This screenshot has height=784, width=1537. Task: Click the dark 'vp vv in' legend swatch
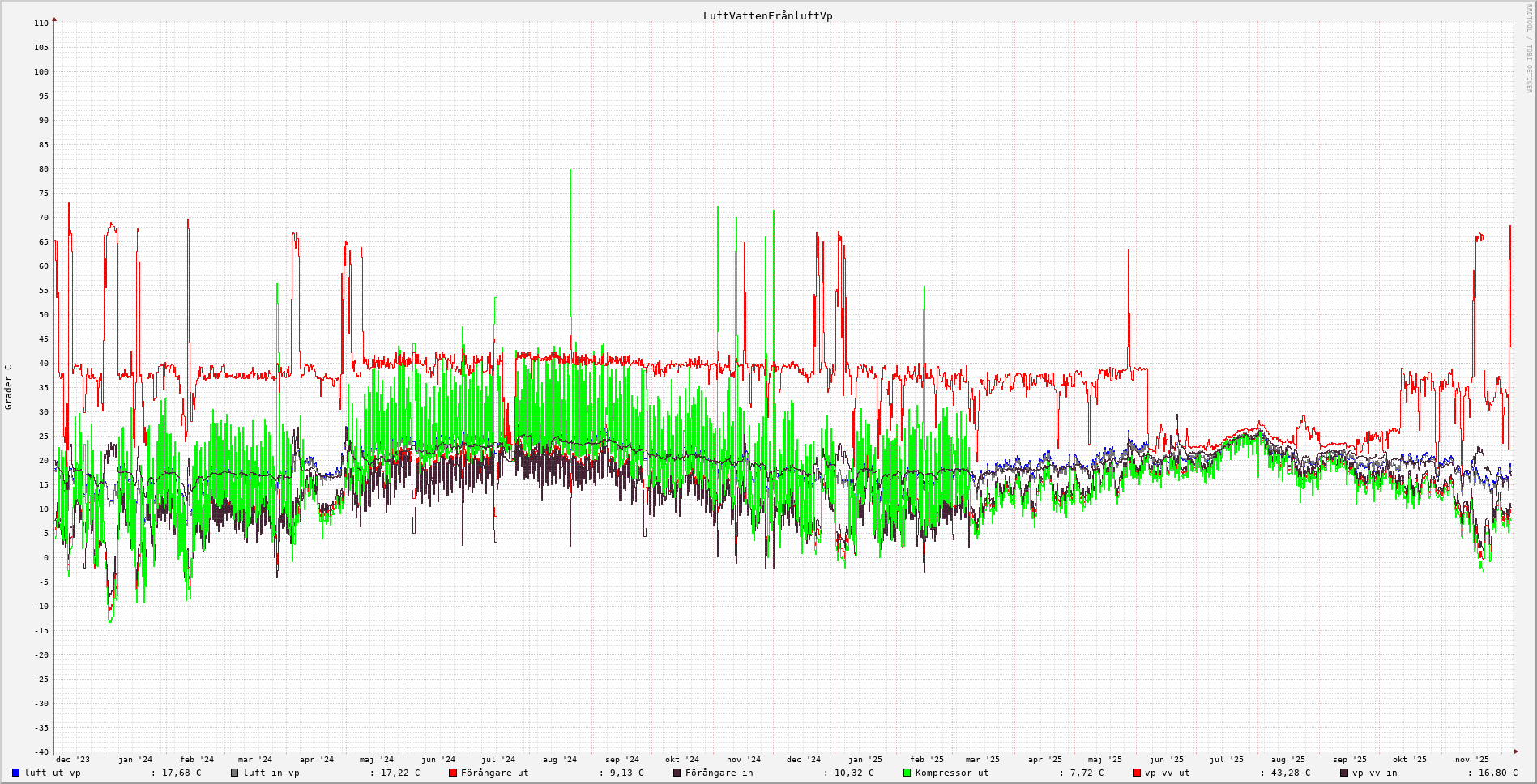point(1344,773)
